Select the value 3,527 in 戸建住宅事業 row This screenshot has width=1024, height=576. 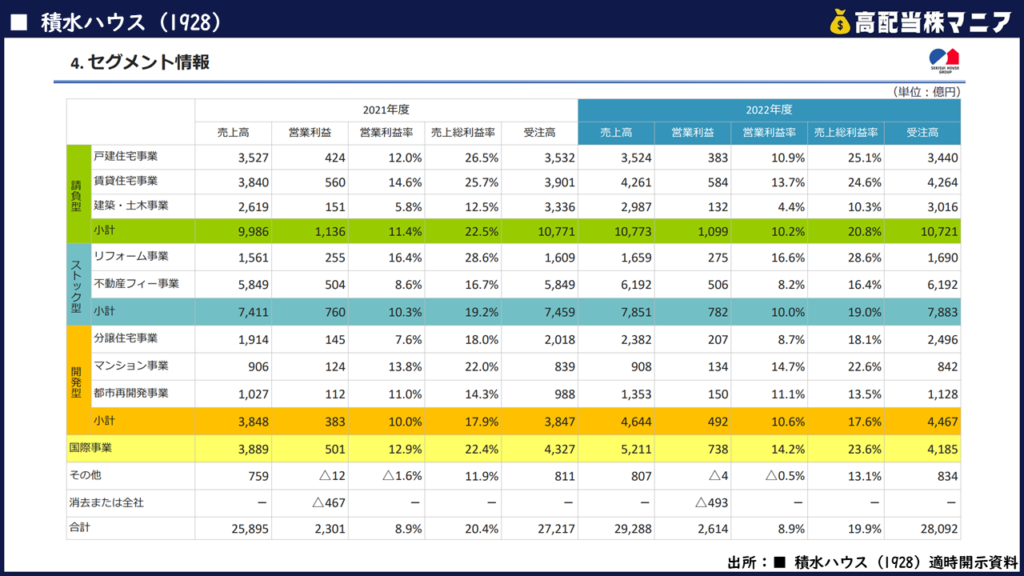[x=253, y=158]
